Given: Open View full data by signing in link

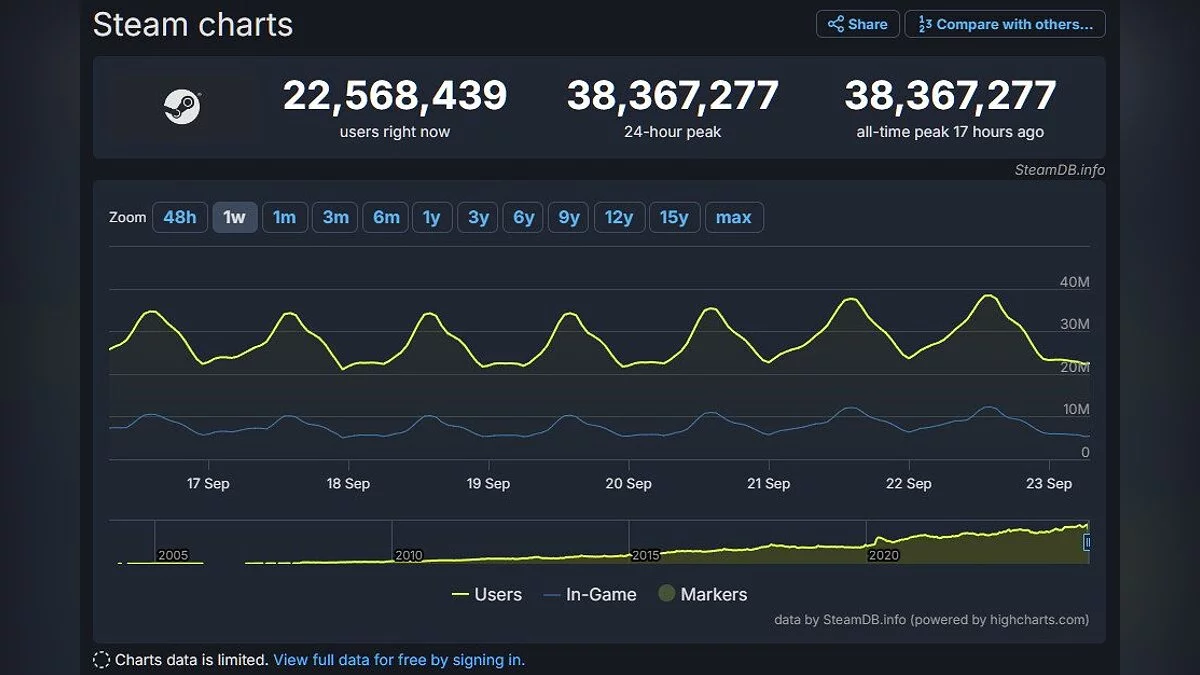Looking at the screenshot, I should pyautogui.click(x=399, y=659).
